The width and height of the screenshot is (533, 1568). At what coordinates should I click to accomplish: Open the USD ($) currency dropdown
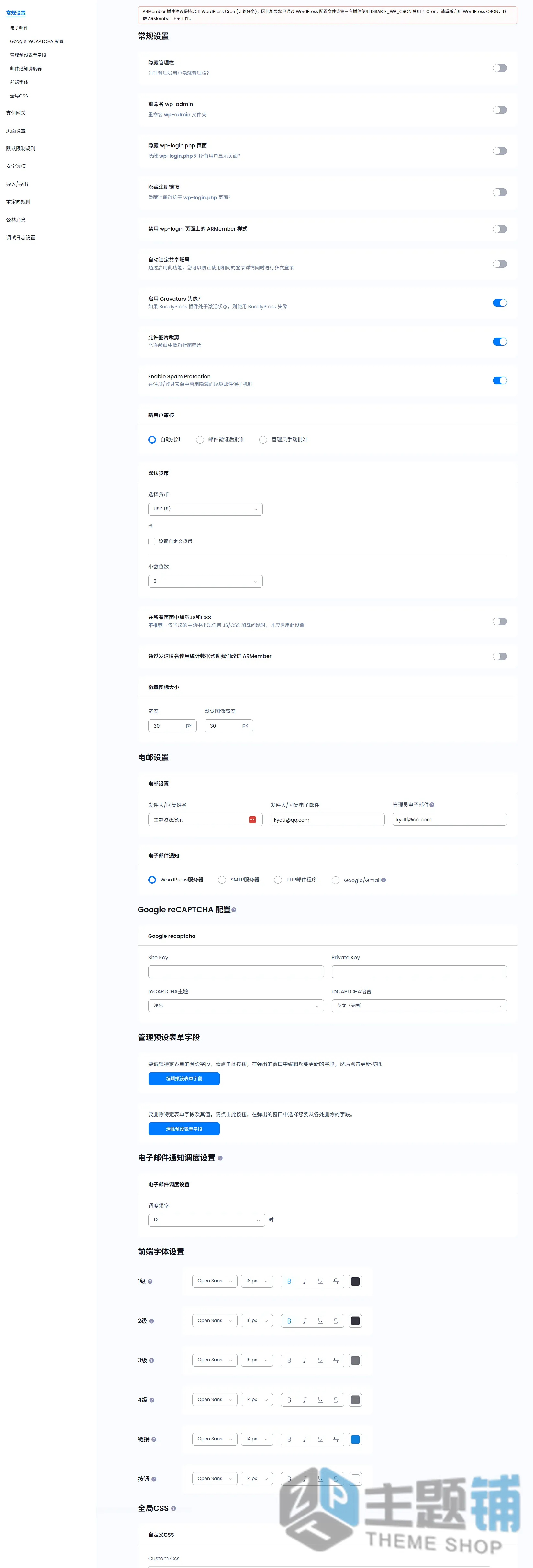[x=205, y=509]
